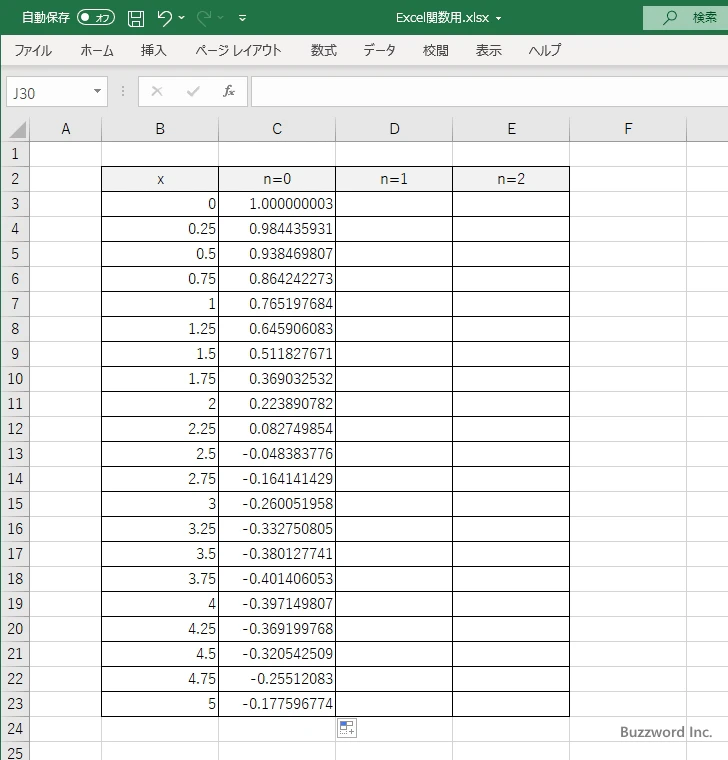This screenshot has width=728, height=760.
Task: Click the Undo arrow icon
Action: tap(164, 18)
